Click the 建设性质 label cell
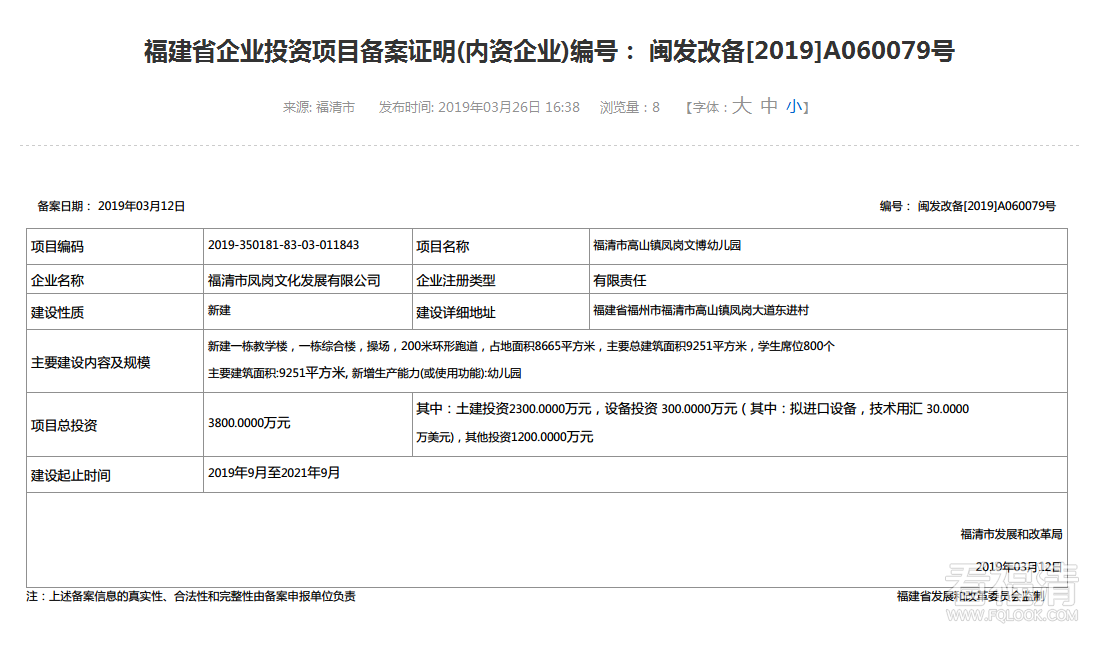 pos(115,312)
